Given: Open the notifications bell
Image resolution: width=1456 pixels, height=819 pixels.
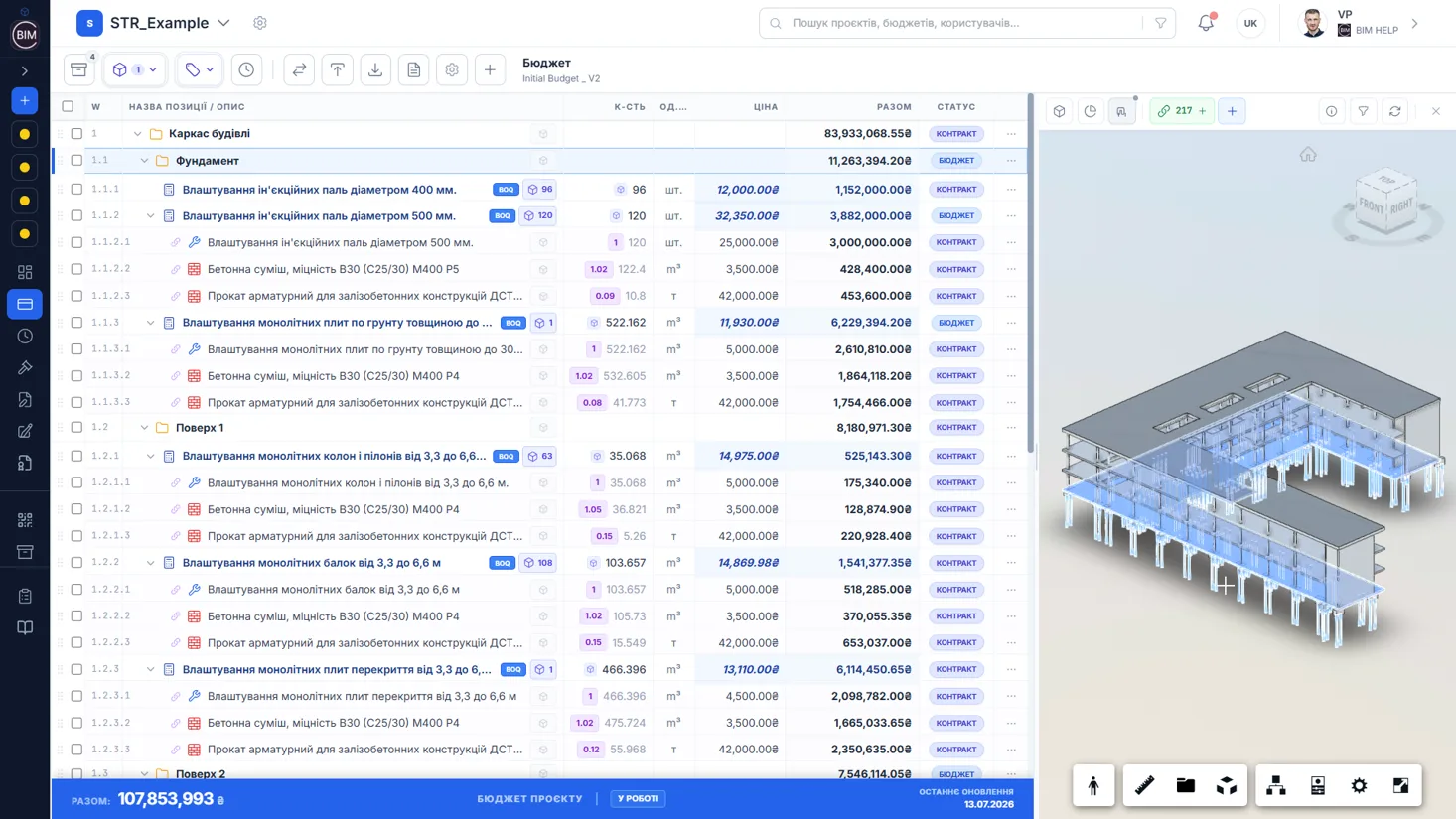Looking at the screenshot, I should (1206, 23).
